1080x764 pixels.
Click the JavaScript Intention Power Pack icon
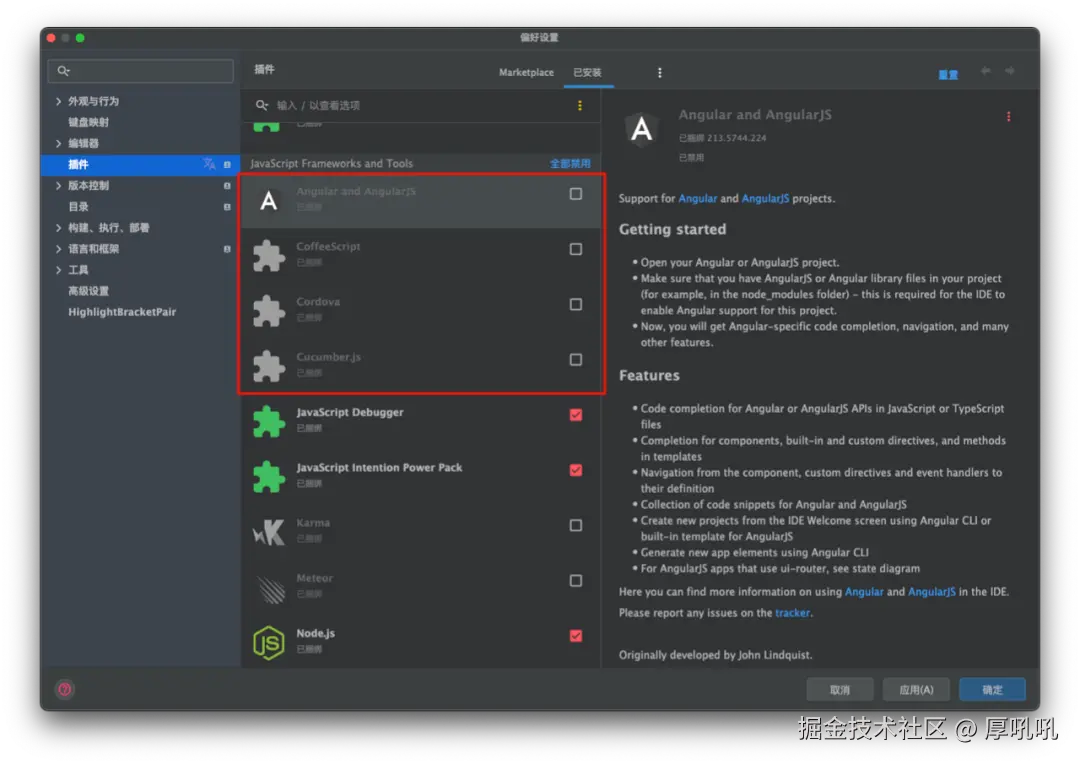point(269,477)
